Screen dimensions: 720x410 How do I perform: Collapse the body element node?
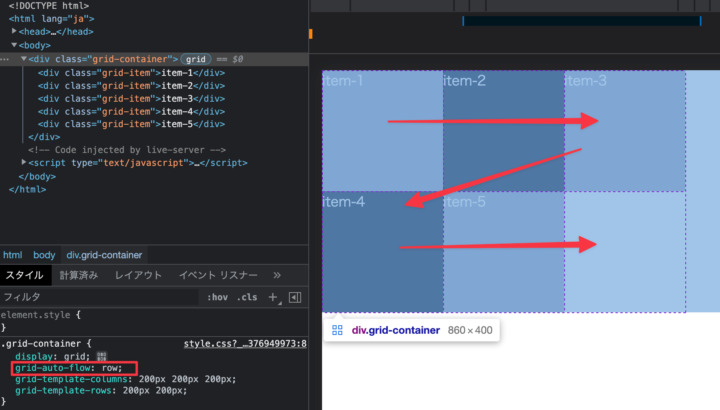[x=14, y=45]
